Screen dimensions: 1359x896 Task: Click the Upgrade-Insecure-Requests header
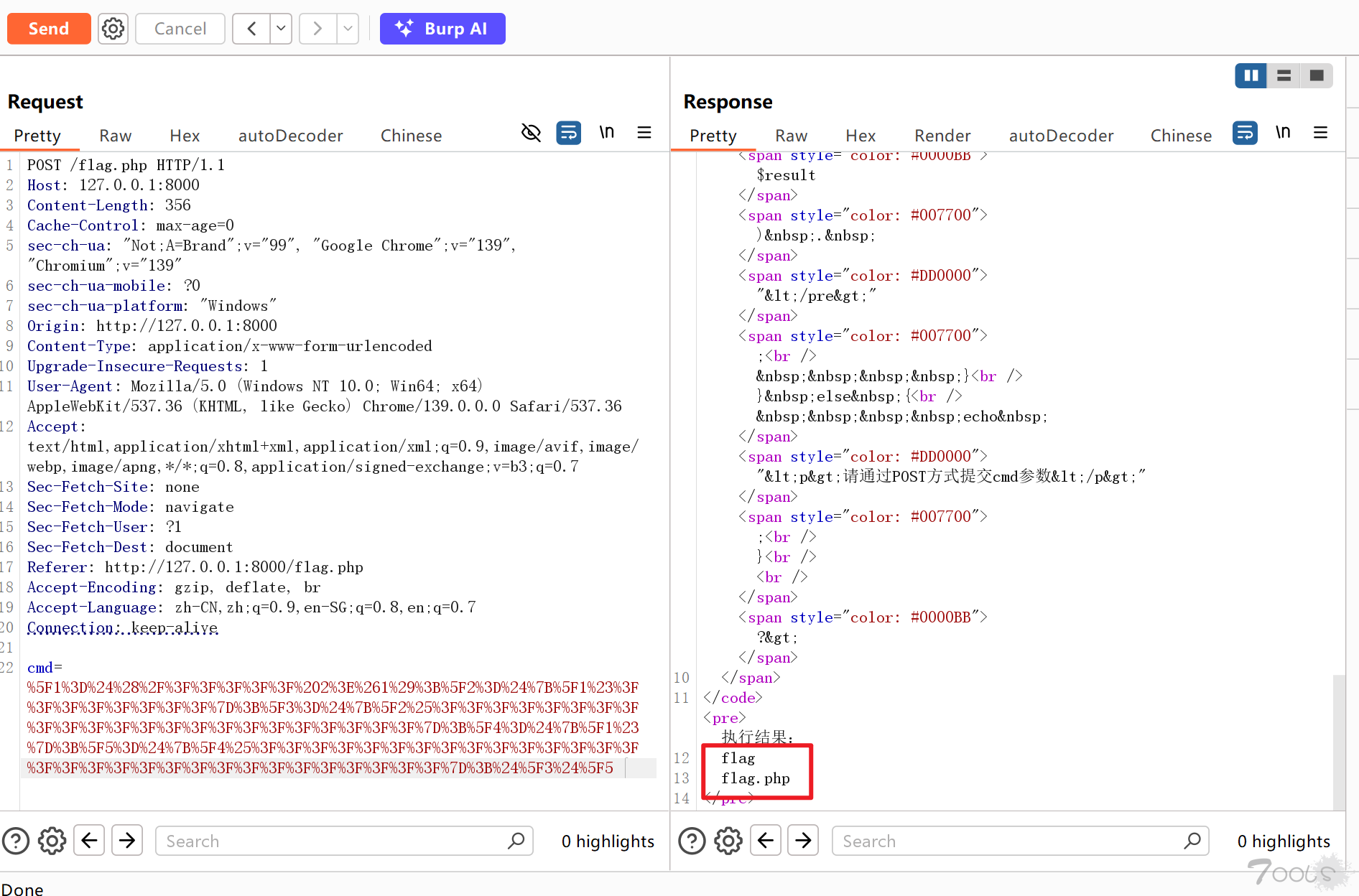pos(147,366)
